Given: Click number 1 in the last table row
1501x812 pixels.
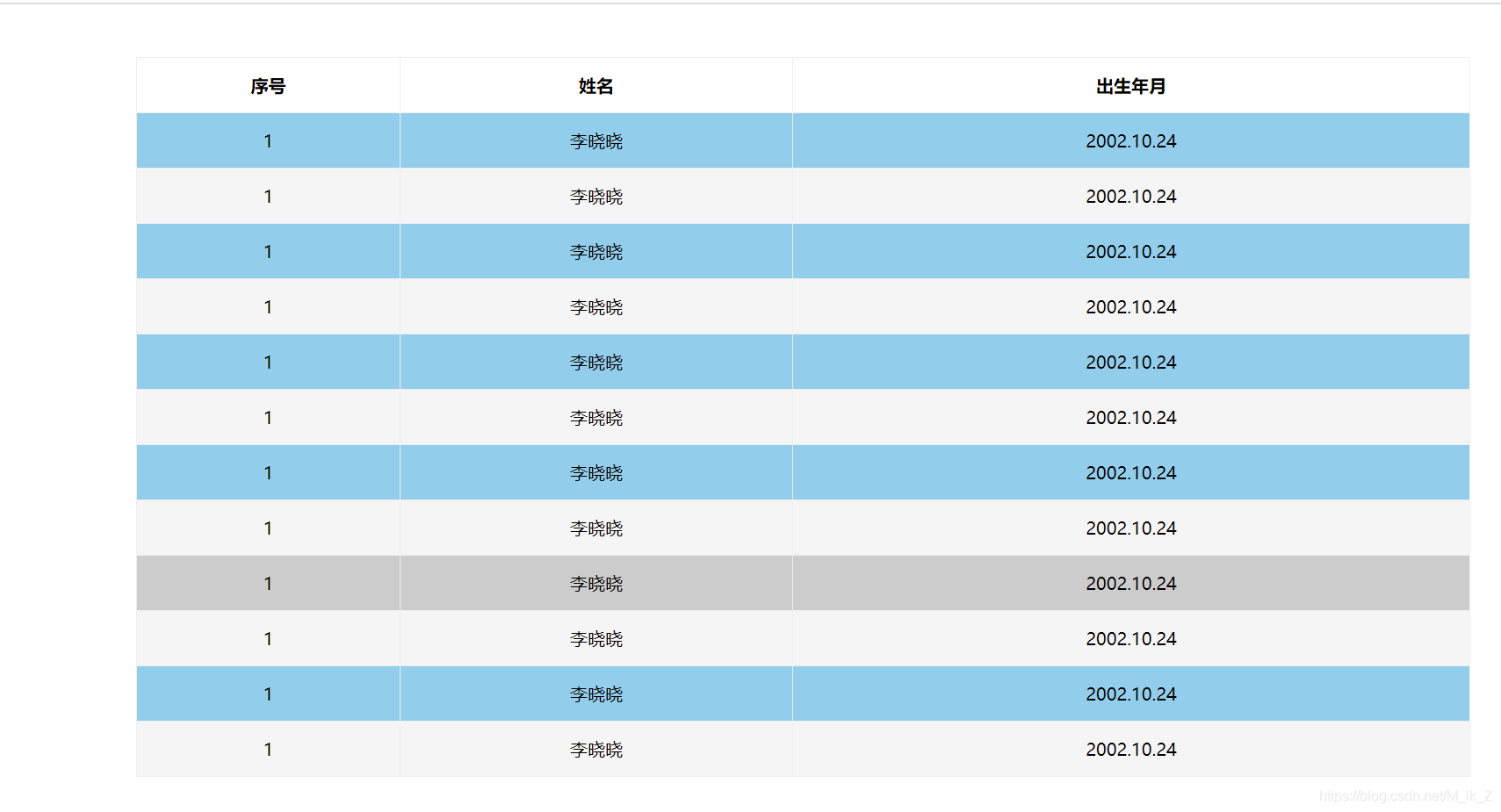Looking at the screenshot, I should [x=268, y=750].
